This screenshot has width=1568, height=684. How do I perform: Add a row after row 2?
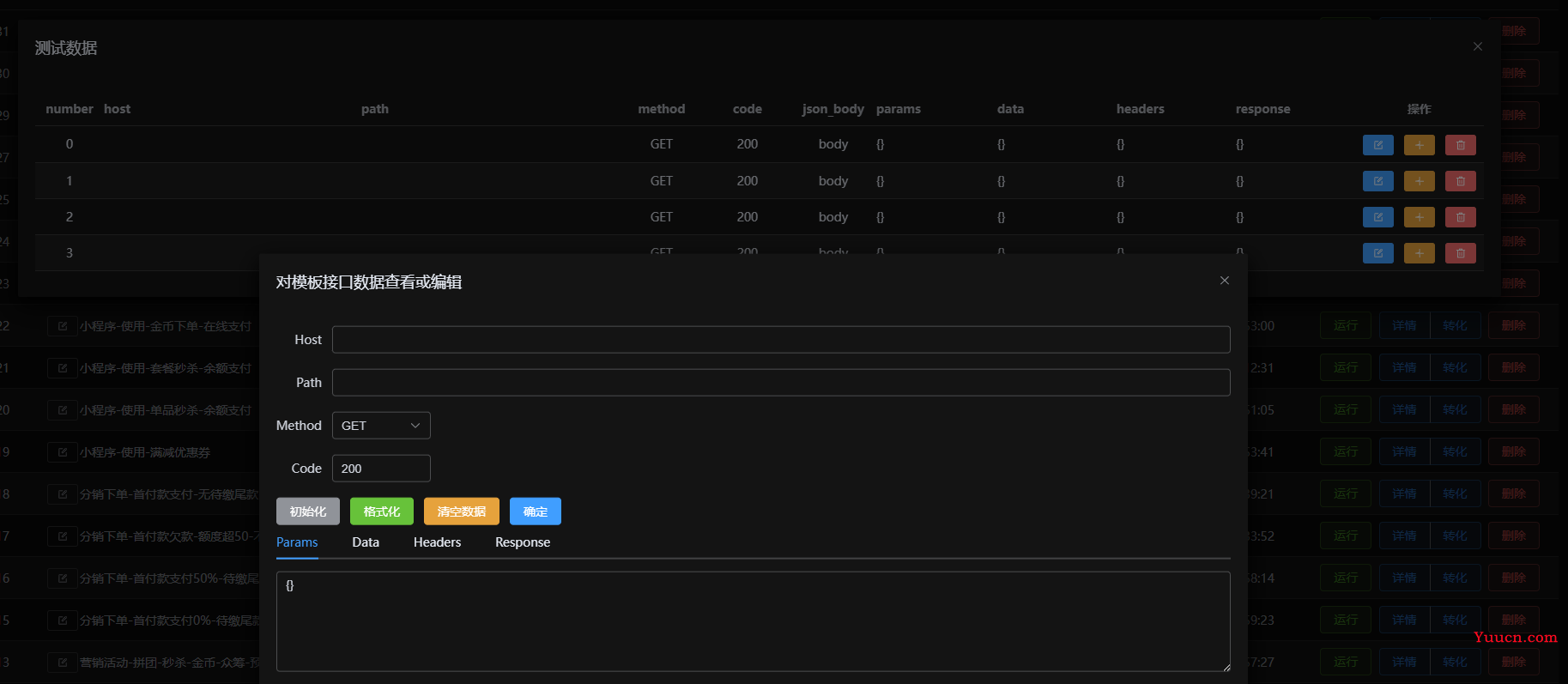coord(1419,217)
